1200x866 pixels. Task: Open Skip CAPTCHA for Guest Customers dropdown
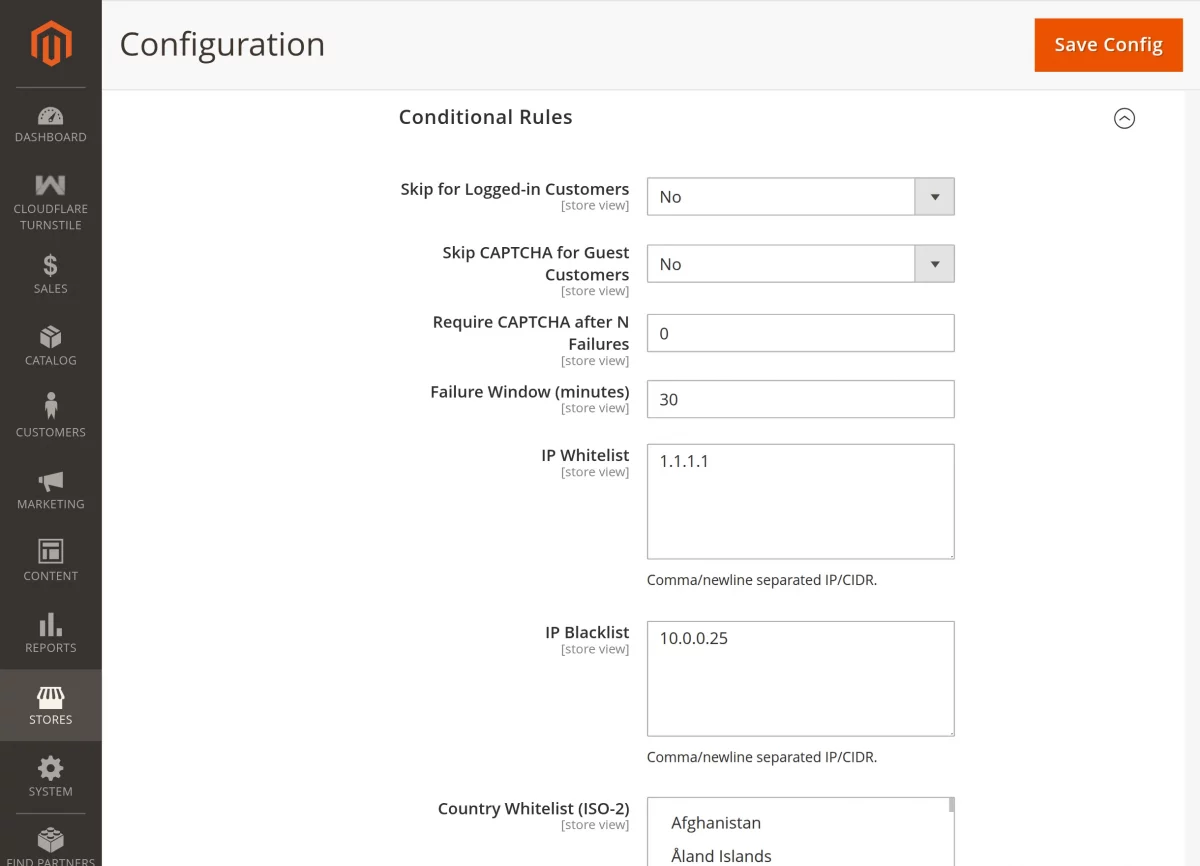click(801, 264)
